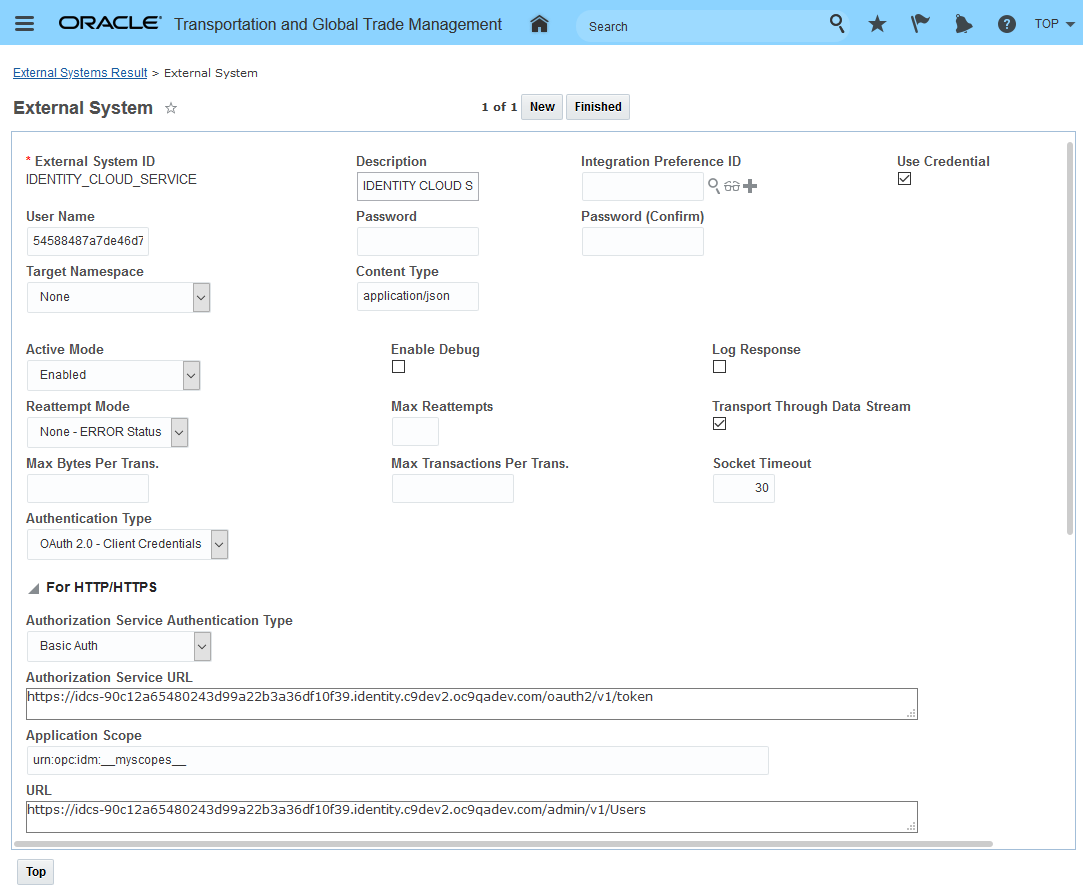This screenshot has height=889, width=1083.
Task: Collapse the For HTTP/HTTPS section
Action: click(x=33, y=589)
